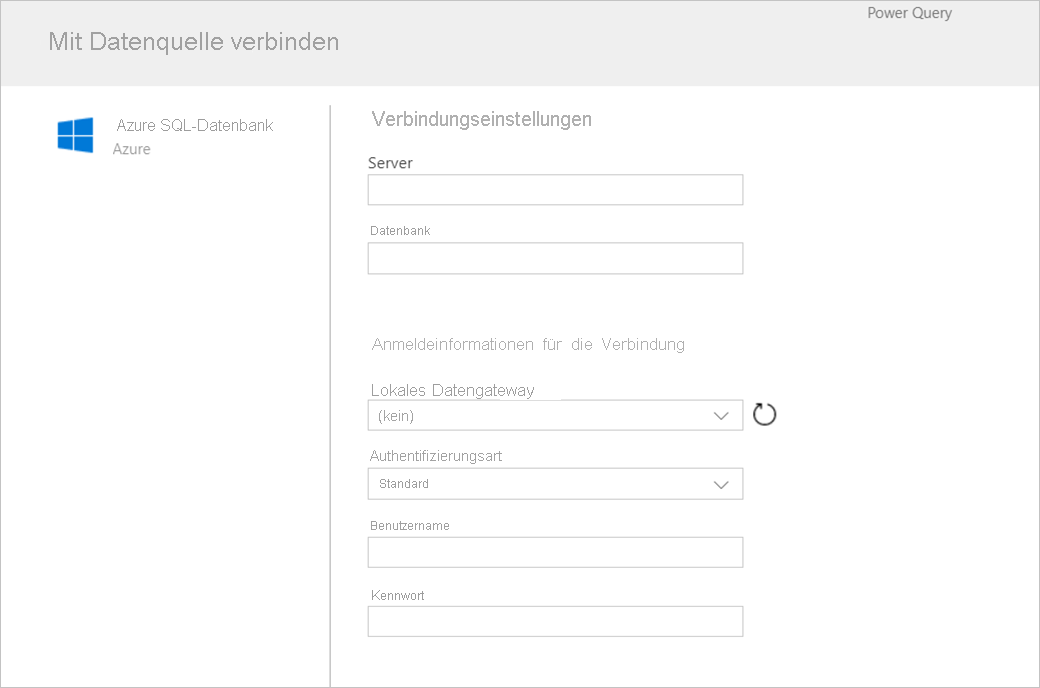Reload the Lokales Datengateway list
This screenshot has height=688, width=1040.
pyautogui.click(x=764, y=414)
